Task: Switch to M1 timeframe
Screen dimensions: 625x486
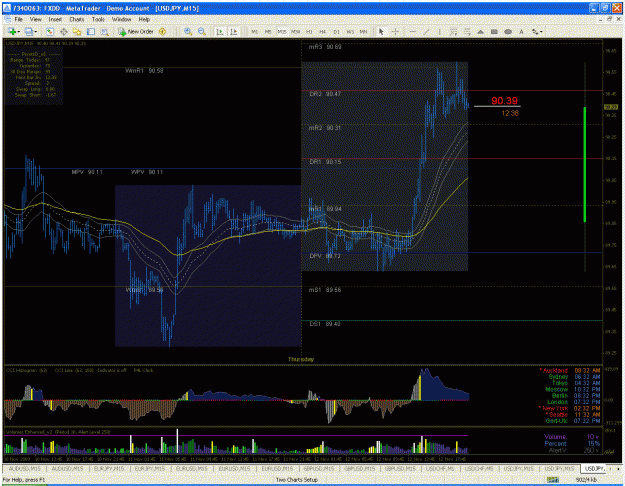Action: tap(255, 31)
